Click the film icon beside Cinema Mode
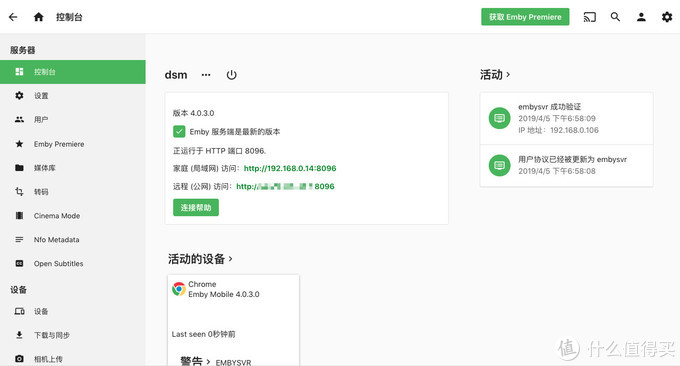This screenshot has width=680, height=366. pyautogui.click(x=19, y=216)
